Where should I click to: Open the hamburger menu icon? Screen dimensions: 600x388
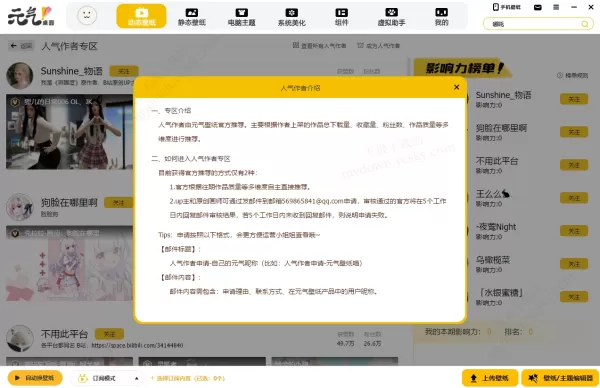tap(556, 7)
